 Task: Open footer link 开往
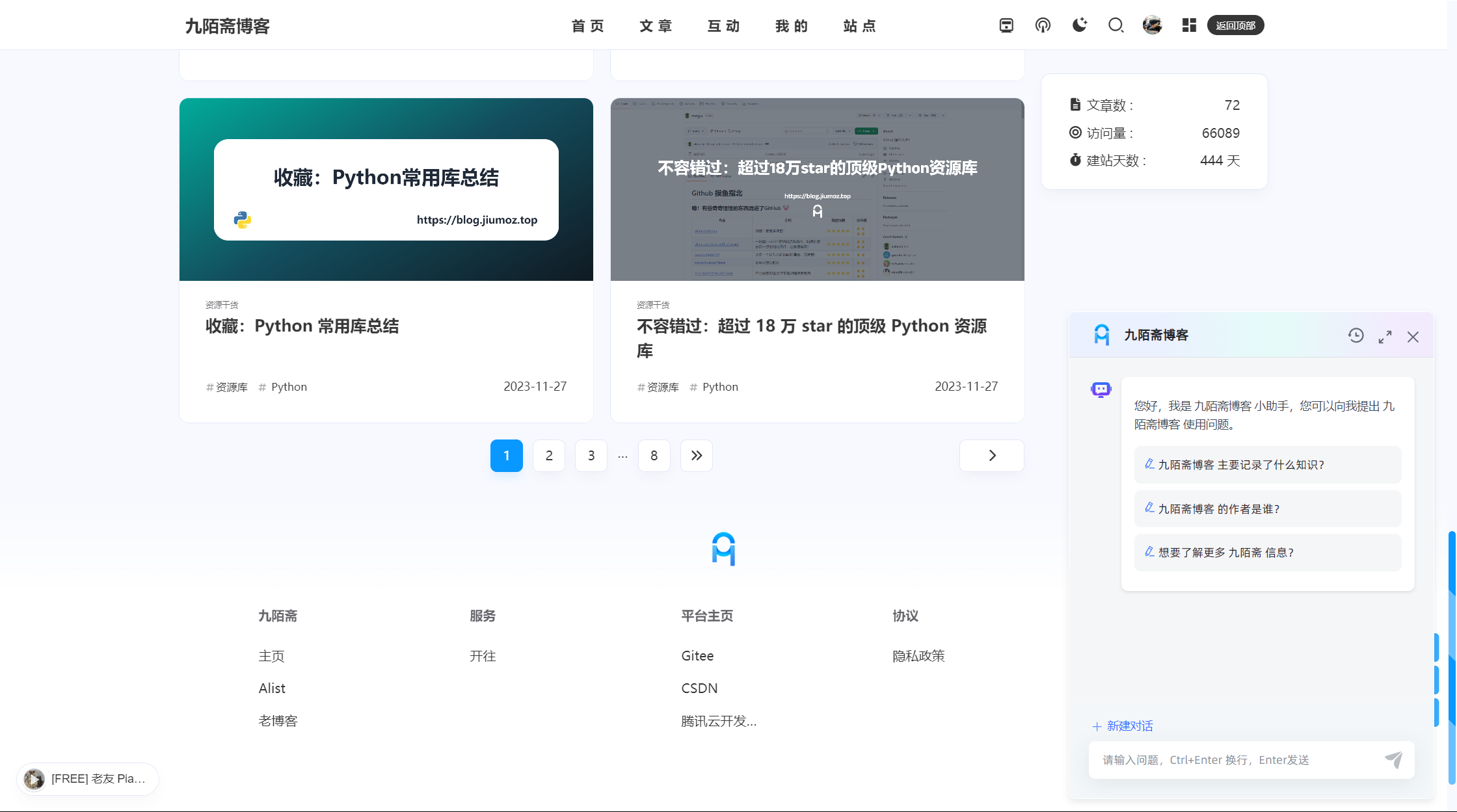483,656
